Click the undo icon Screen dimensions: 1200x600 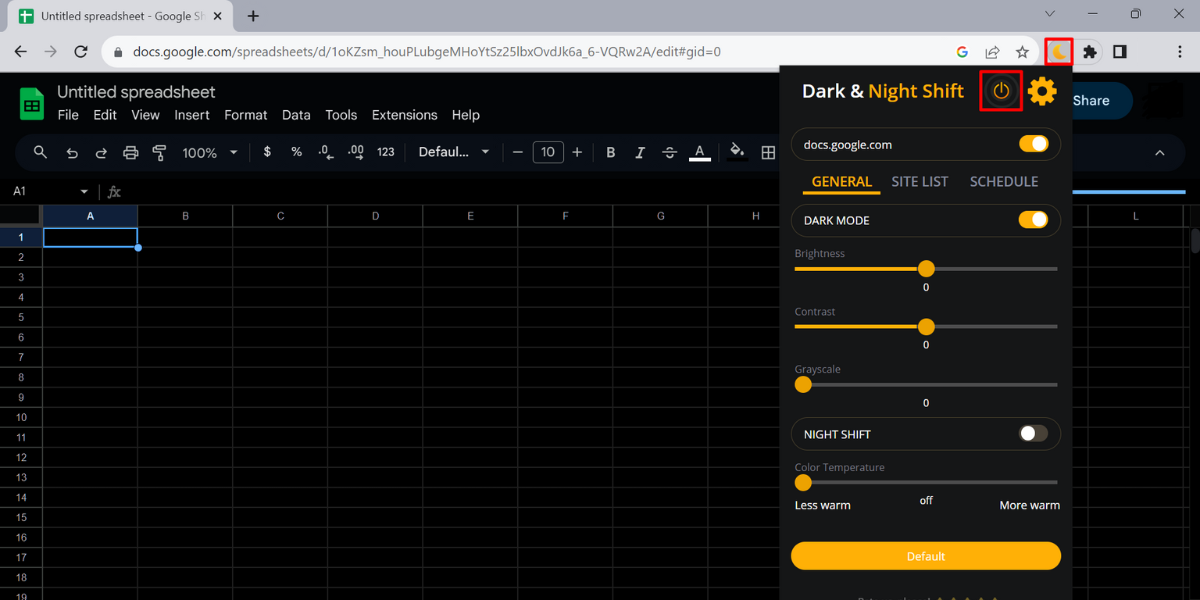[70, 152]
